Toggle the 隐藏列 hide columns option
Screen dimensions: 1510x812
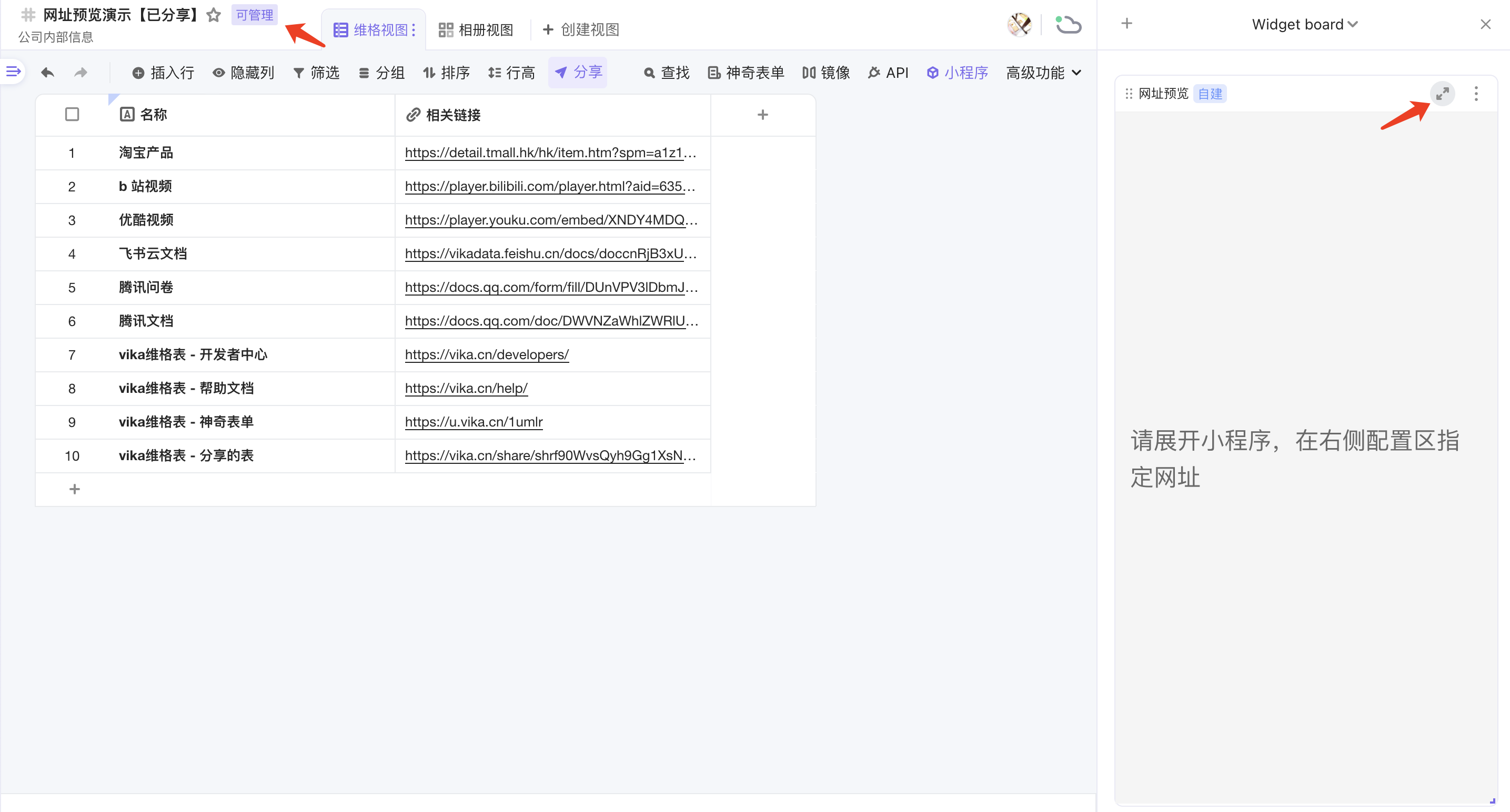[x=243, y=73]
